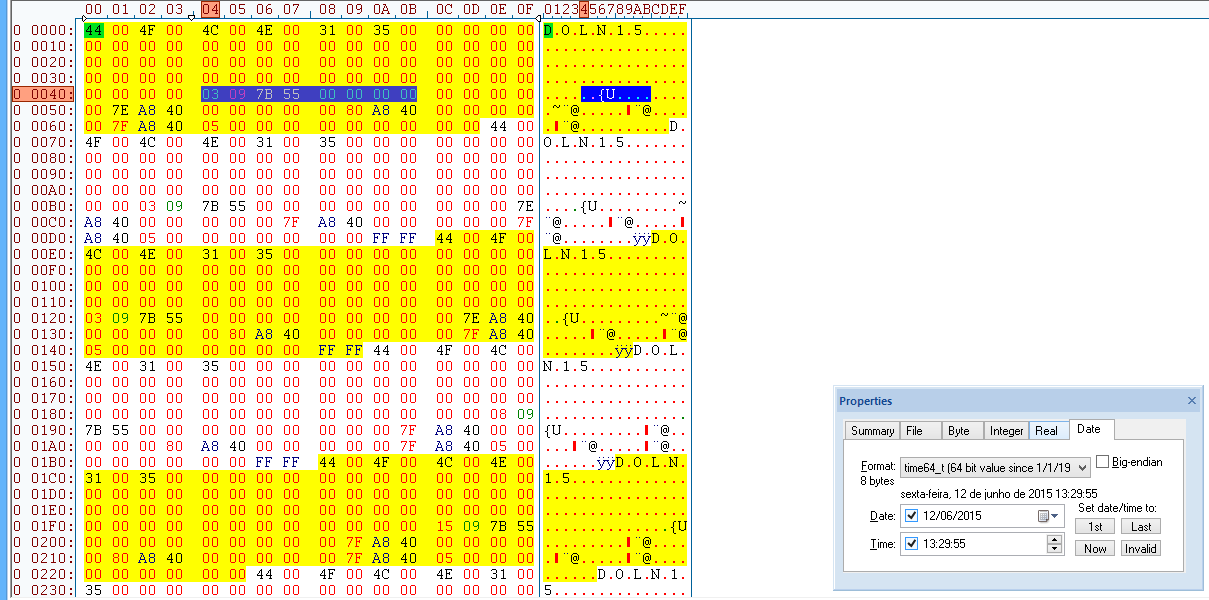
Task: Decrement time with the down spinner arrow
Action: pos(1054,549)
